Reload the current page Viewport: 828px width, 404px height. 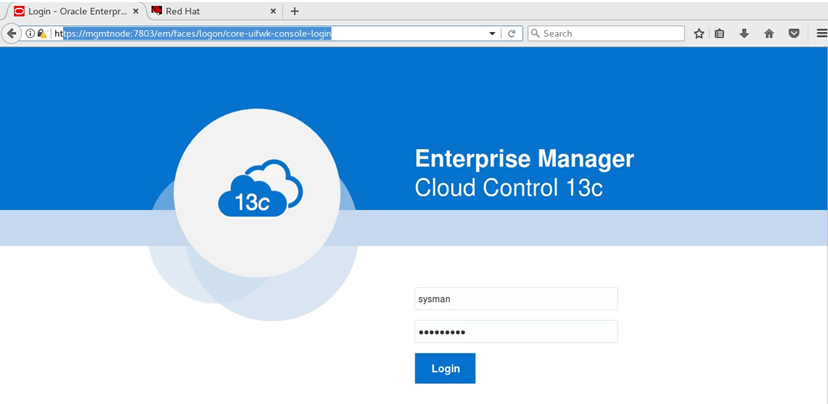pos(511,33)
